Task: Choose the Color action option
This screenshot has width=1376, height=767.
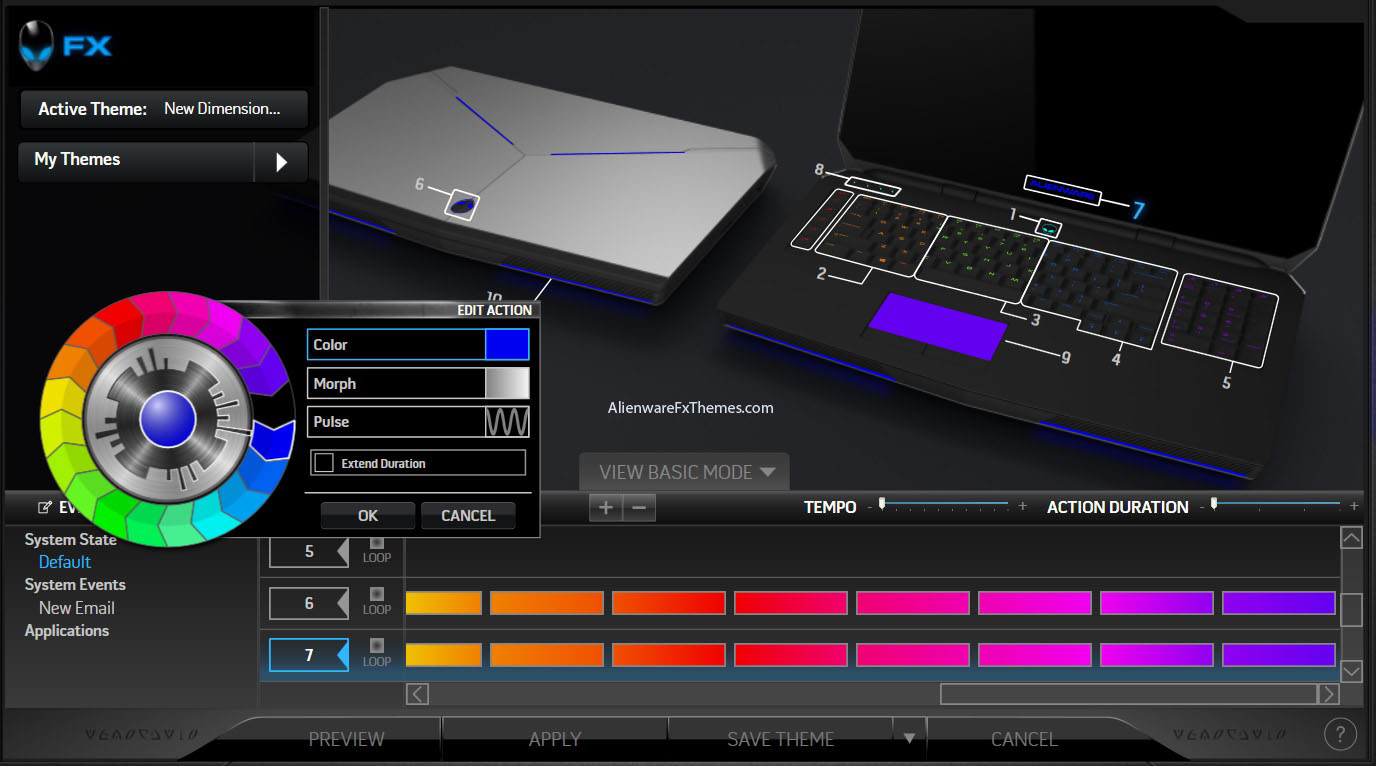Action: [x=418, y=344]
